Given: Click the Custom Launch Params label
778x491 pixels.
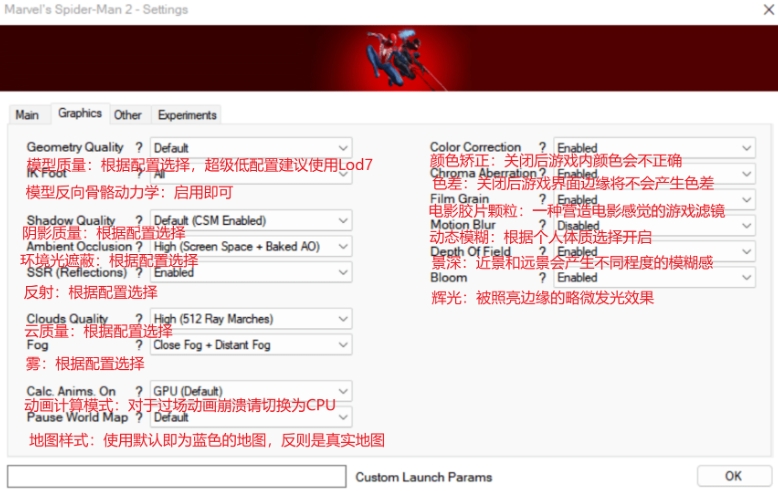Looking at the screenshot, I should click(x=424, y=477).
